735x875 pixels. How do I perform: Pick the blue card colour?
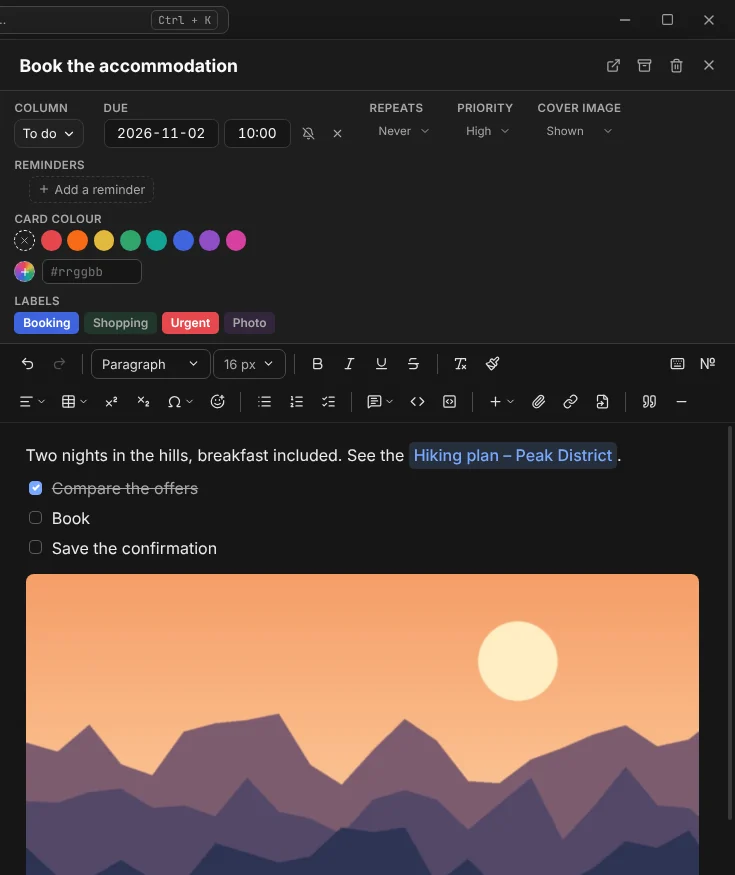tap(183, 241)
